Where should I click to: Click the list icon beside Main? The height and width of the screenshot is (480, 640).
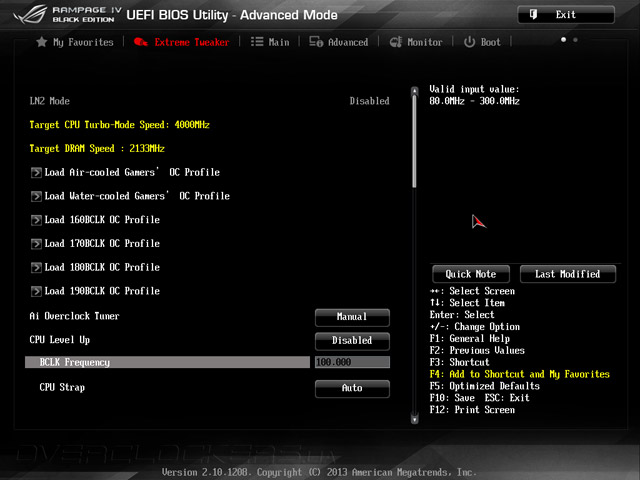pyautogui.click(x=257, y=42)
